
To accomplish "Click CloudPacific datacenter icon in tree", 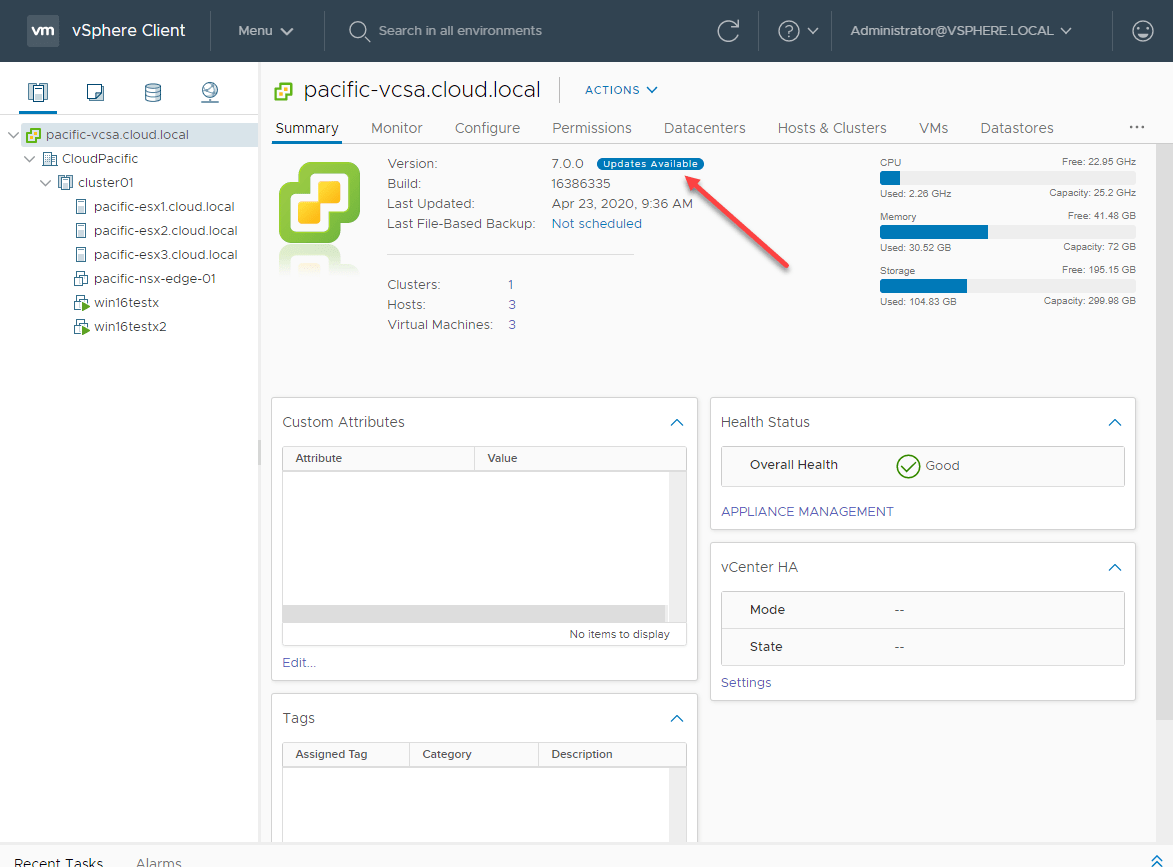I will [49, 159].
